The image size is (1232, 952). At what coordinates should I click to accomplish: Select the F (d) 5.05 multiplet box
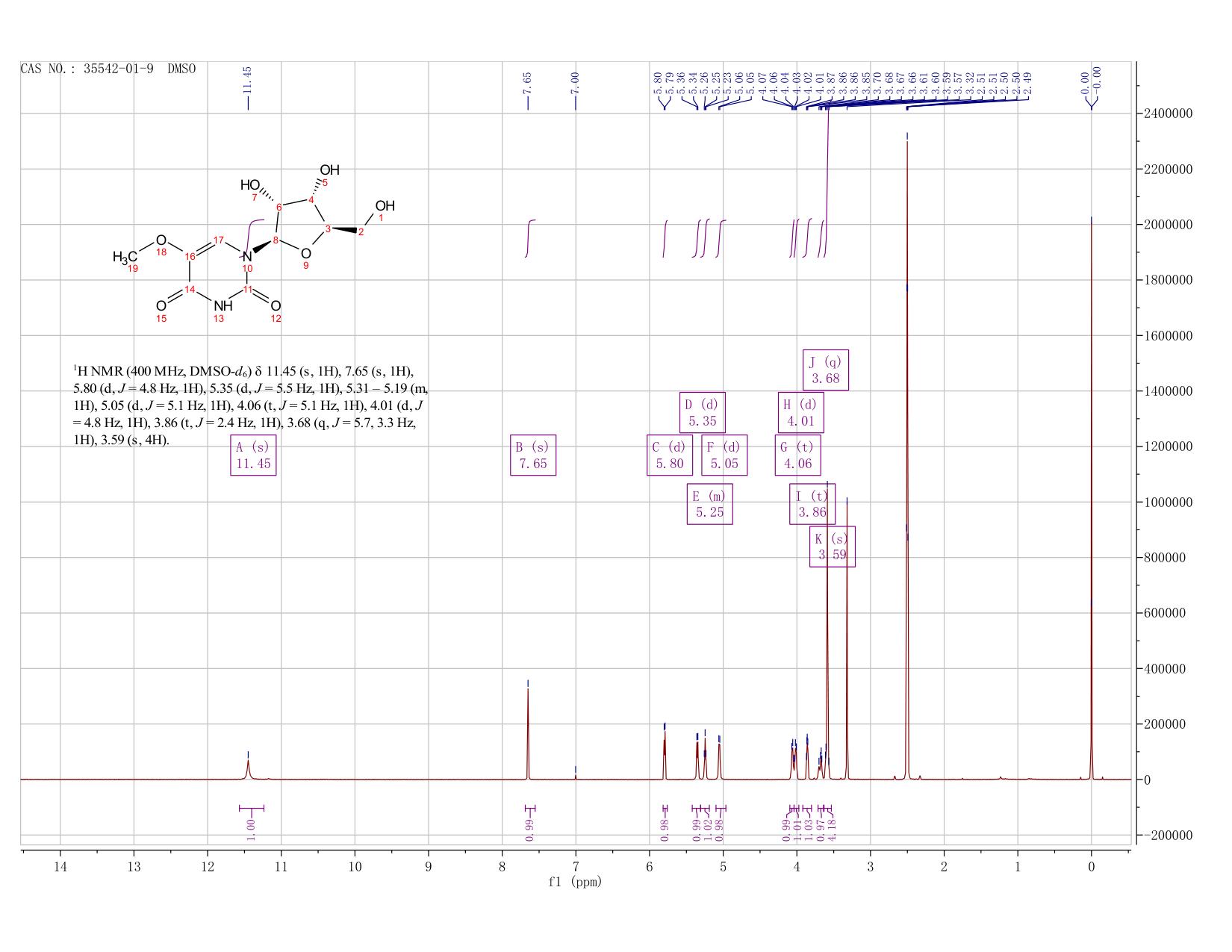click(724, 455)
